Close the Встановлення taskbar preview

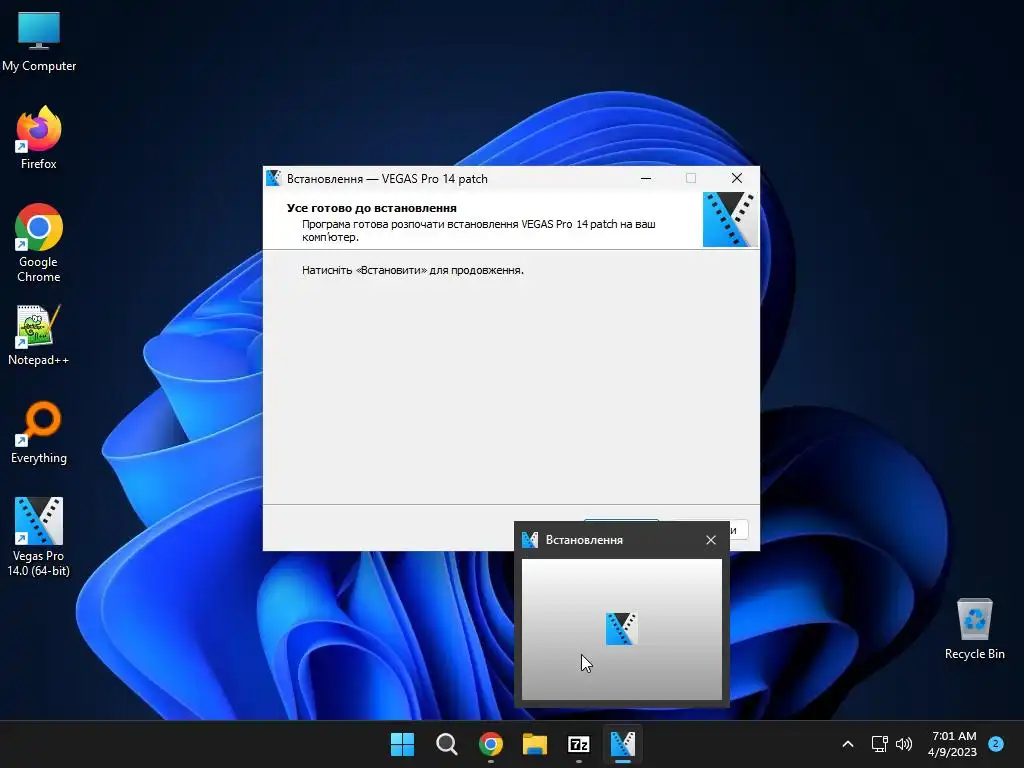(711, 540)
